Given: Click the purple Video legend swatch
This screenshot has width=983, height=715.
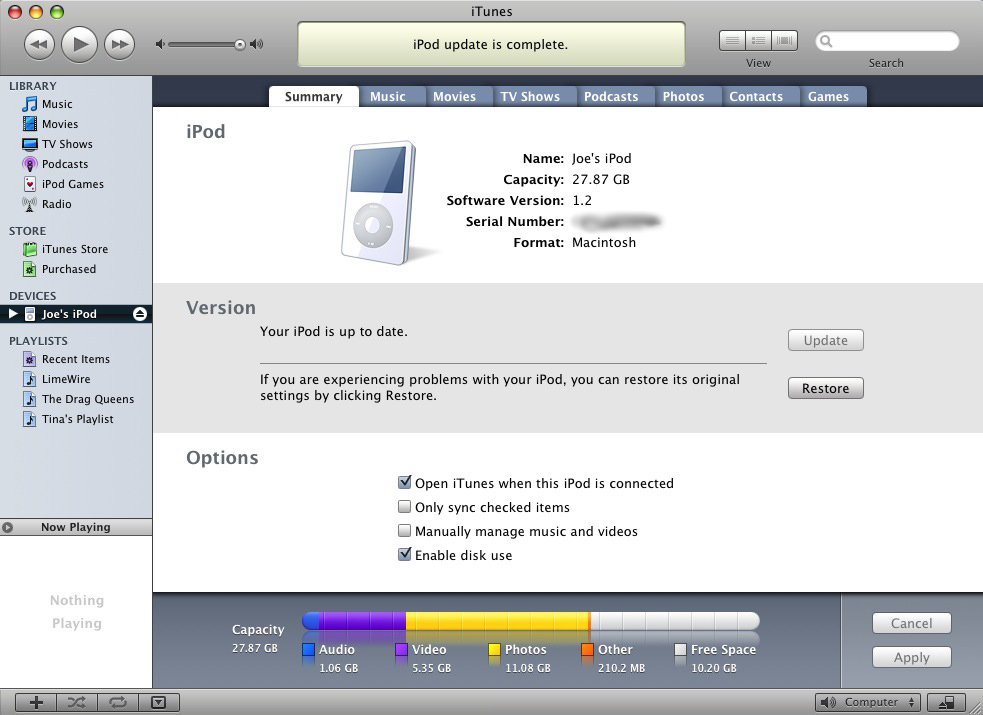Looking at the screenshot, I should point(401,650).
